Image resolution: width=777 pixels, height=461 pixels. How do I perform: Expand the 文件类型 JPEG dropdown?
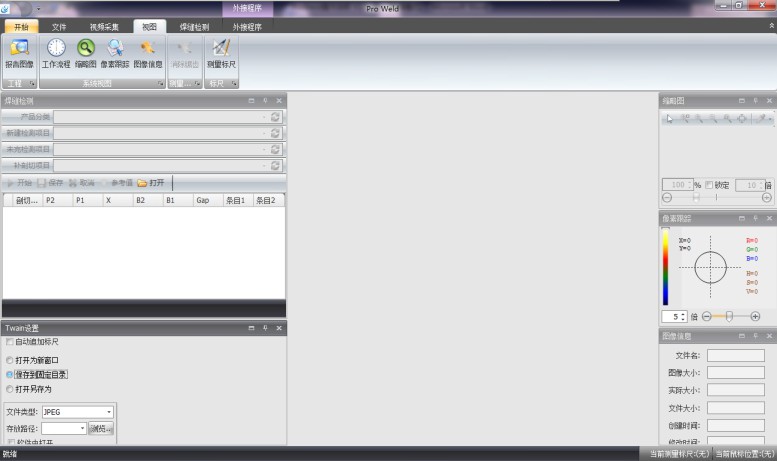pos(109,411)
